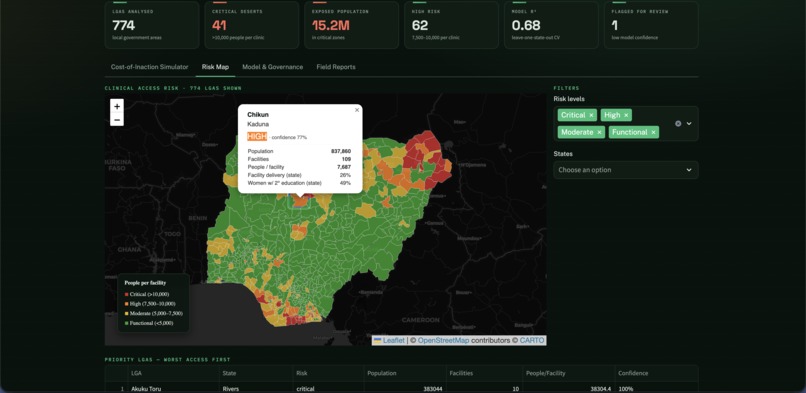
Task: Sort table by Risk column header
Action: 328,373
